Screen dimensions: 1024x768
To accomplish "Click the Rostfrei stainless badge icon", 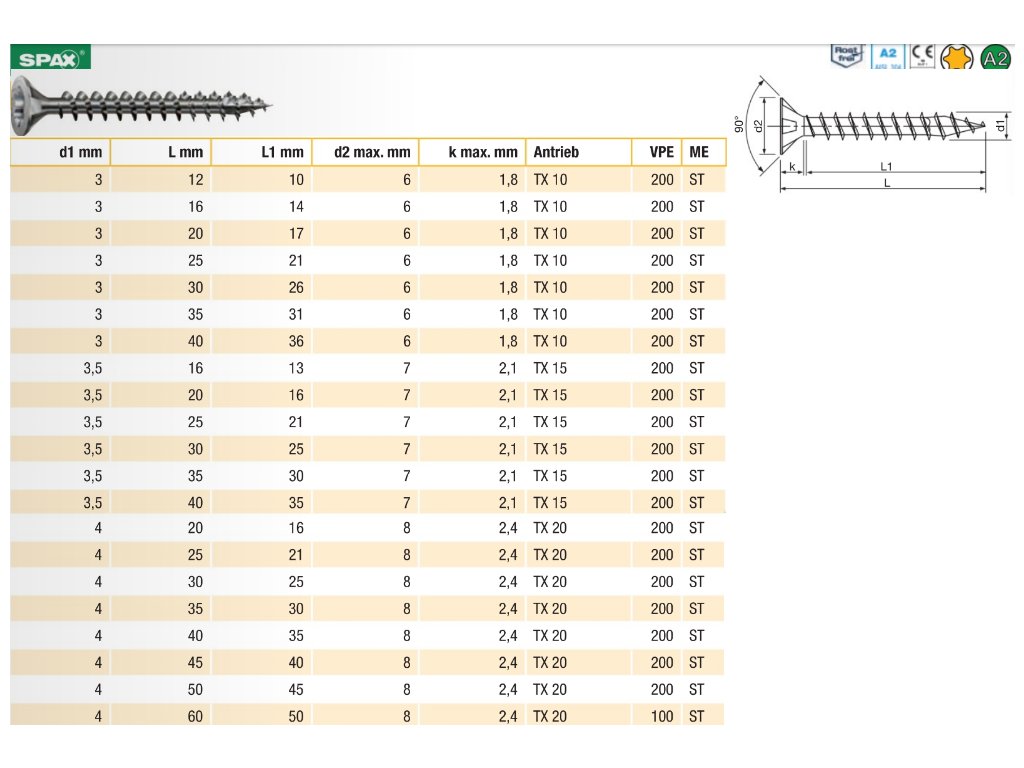I will pos(847,55).
